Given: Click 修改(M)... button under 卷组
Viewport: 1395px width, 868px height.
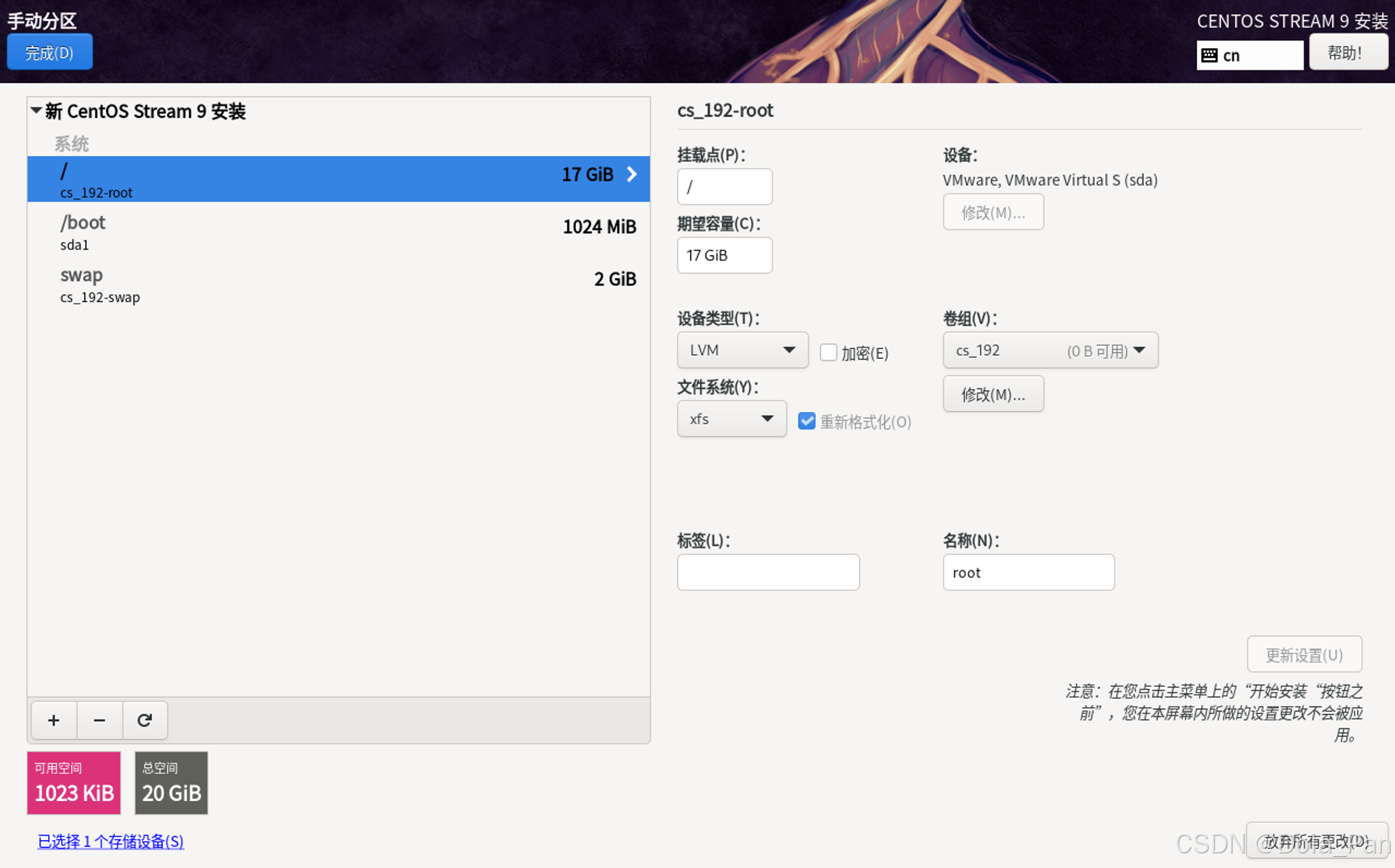Looking at the screenshot, I should 993,394.
